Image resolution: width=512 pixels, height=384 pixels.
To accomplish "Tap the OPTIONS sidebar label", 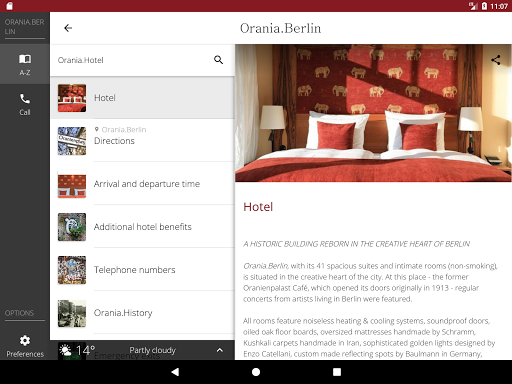I will pyautogui.click(x=19, y=313).
